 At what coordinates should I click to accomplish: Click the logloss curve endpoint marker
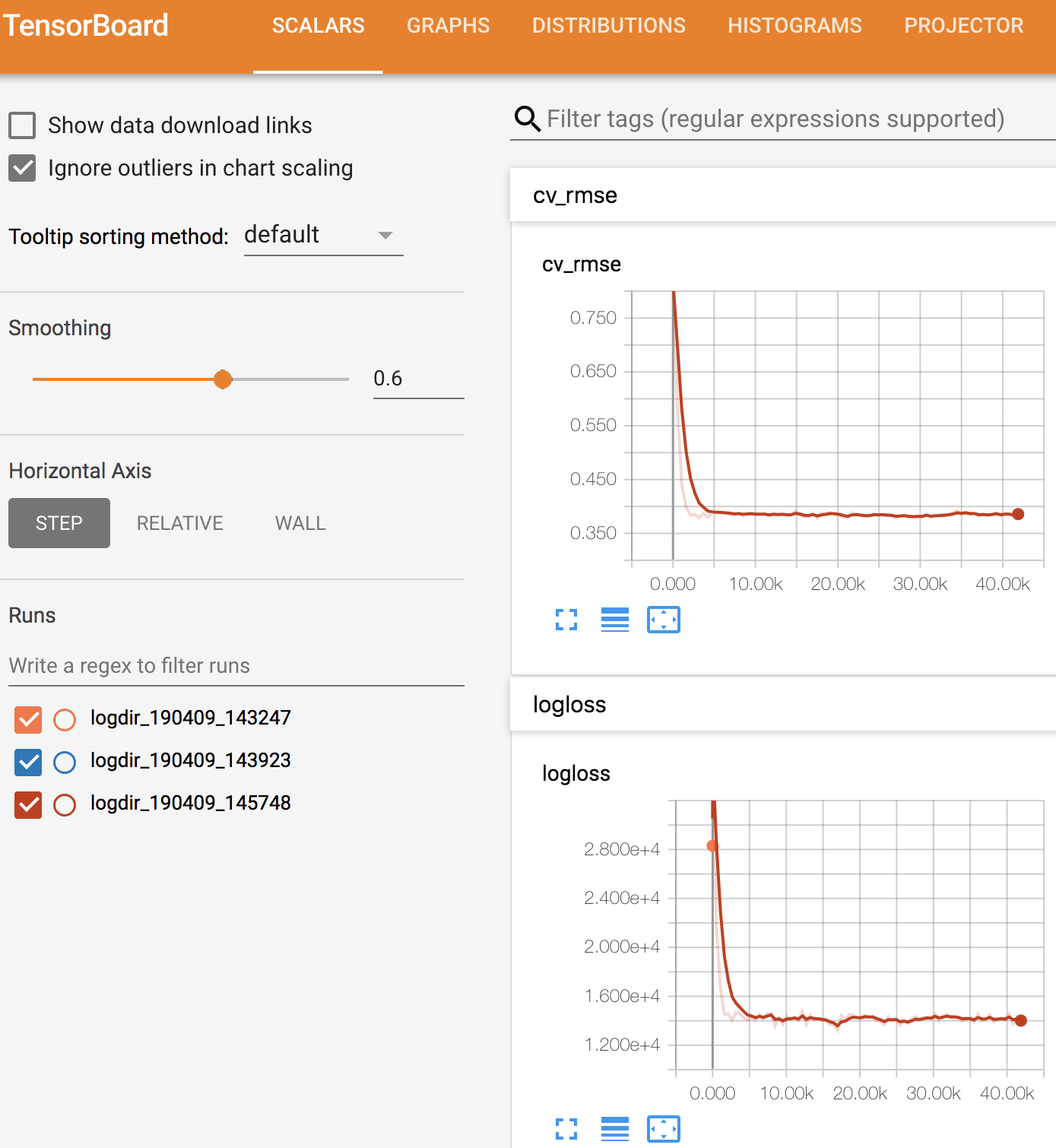(1021, 1020)
